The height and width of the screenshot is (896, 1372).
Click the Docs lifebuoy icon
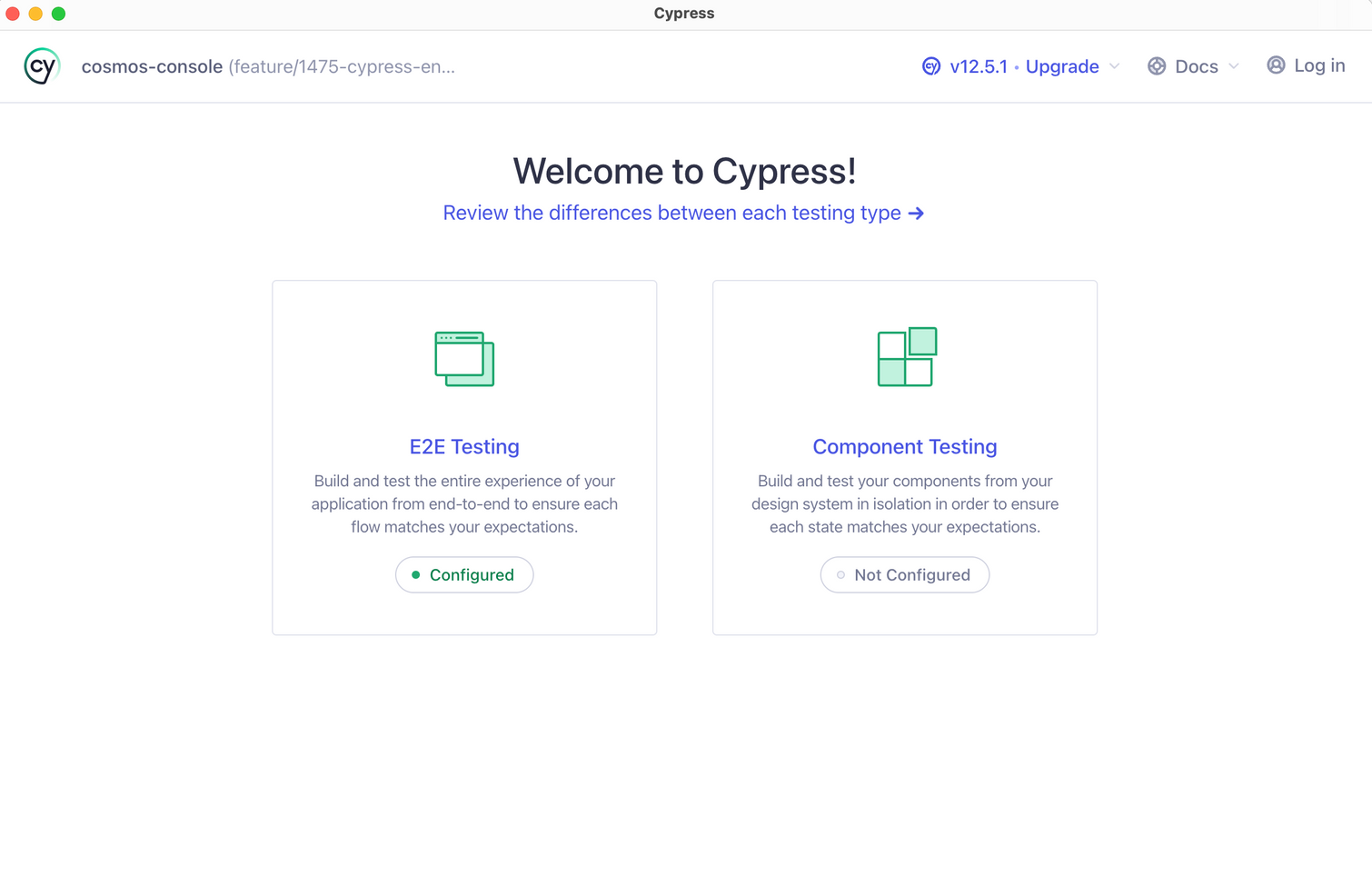[x=1157, y=66]
